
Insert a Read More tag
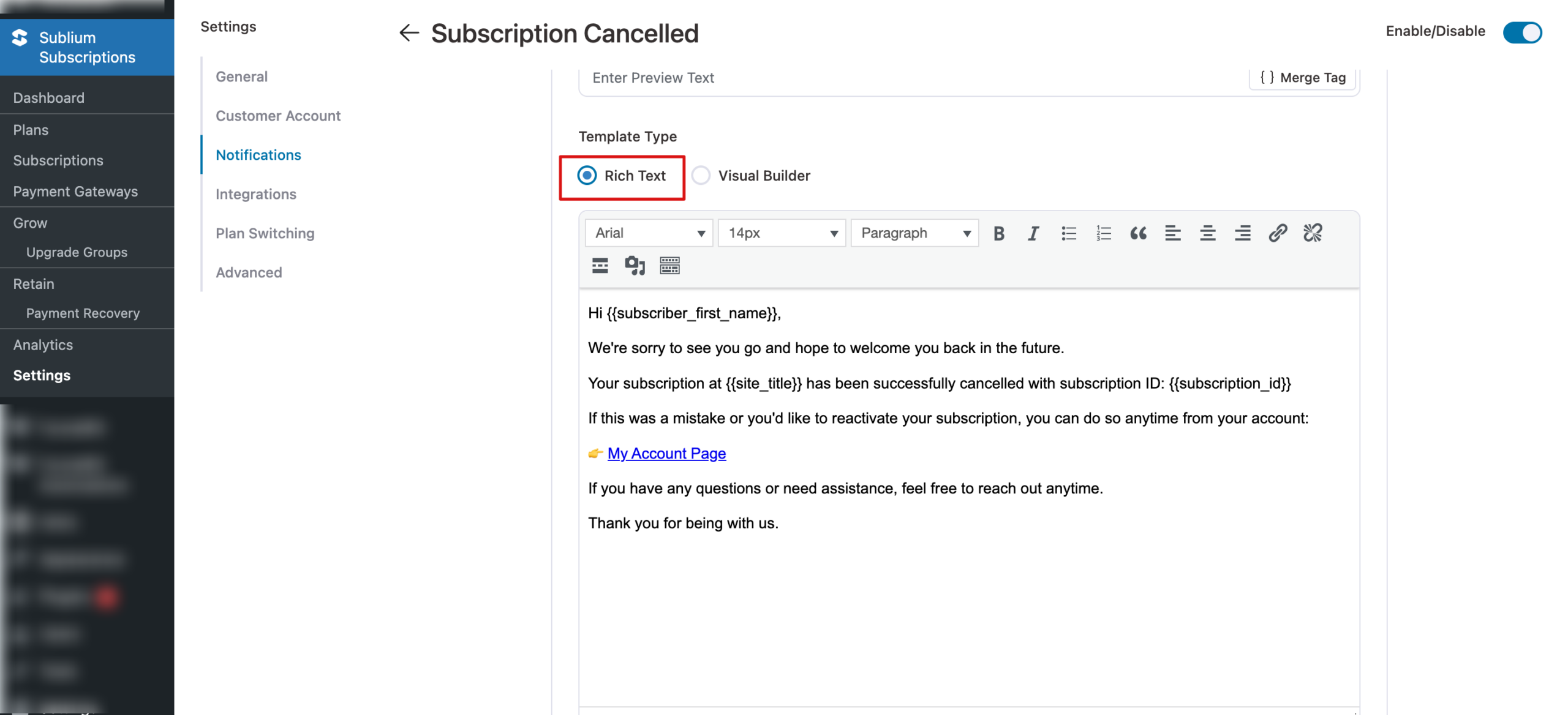point(599,265)
